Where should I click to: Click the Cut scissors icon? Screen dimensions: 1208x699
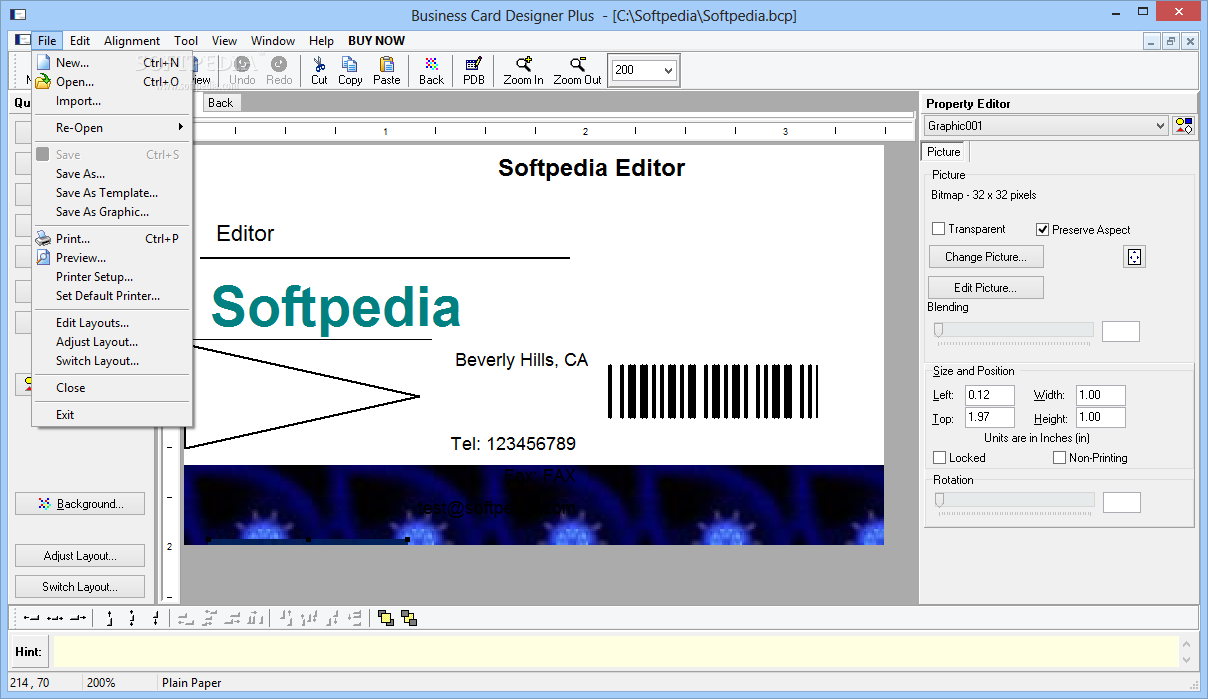pos(319,70)
